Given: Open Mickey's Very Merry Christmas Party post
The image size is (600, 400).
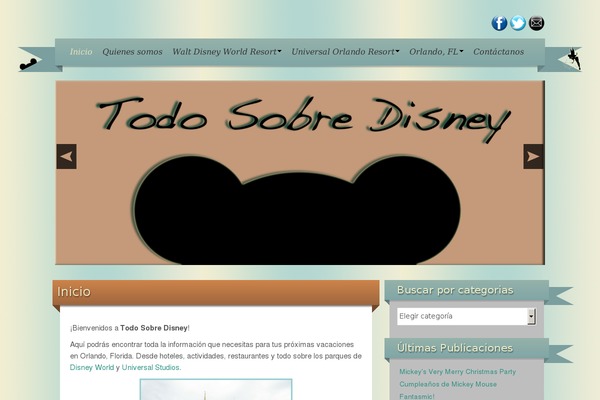Looking at the screenshot, I should tap(458, 372).
